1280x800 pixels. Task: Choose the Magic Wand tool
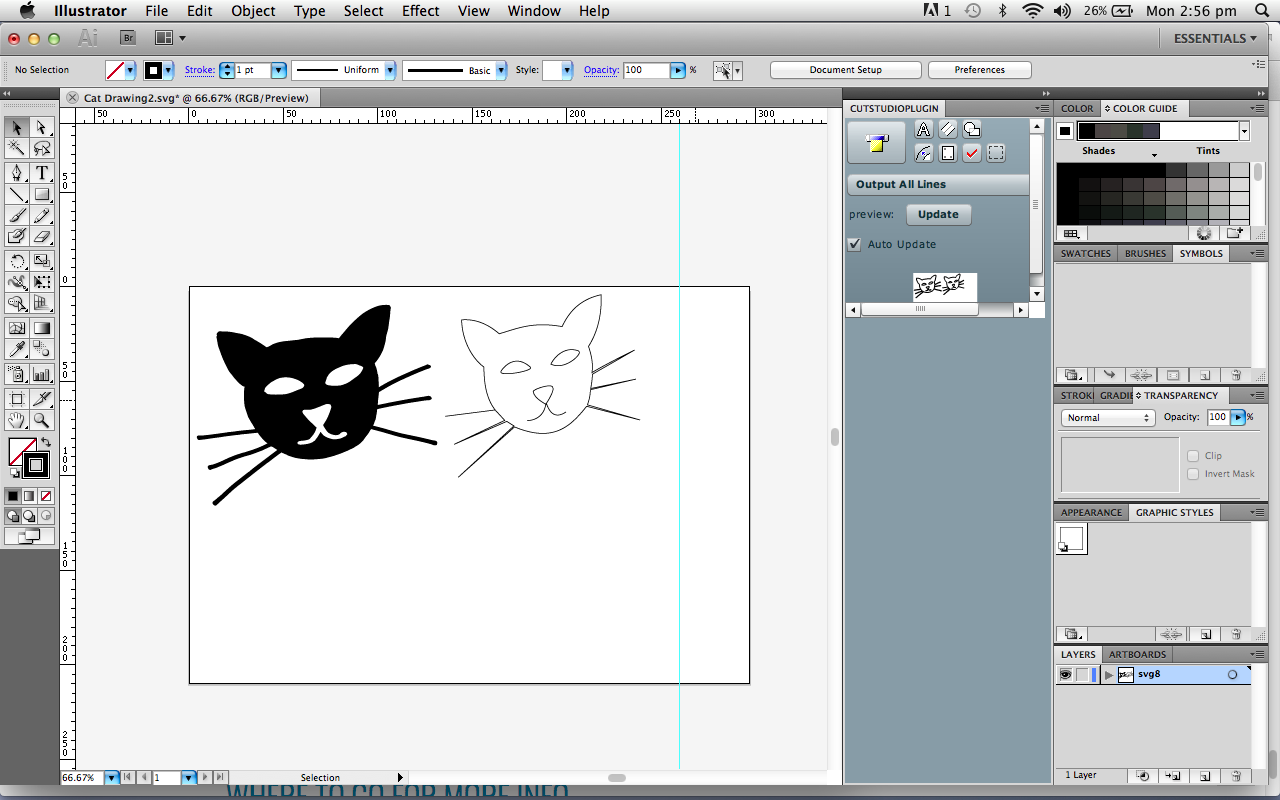pos(17,149)
